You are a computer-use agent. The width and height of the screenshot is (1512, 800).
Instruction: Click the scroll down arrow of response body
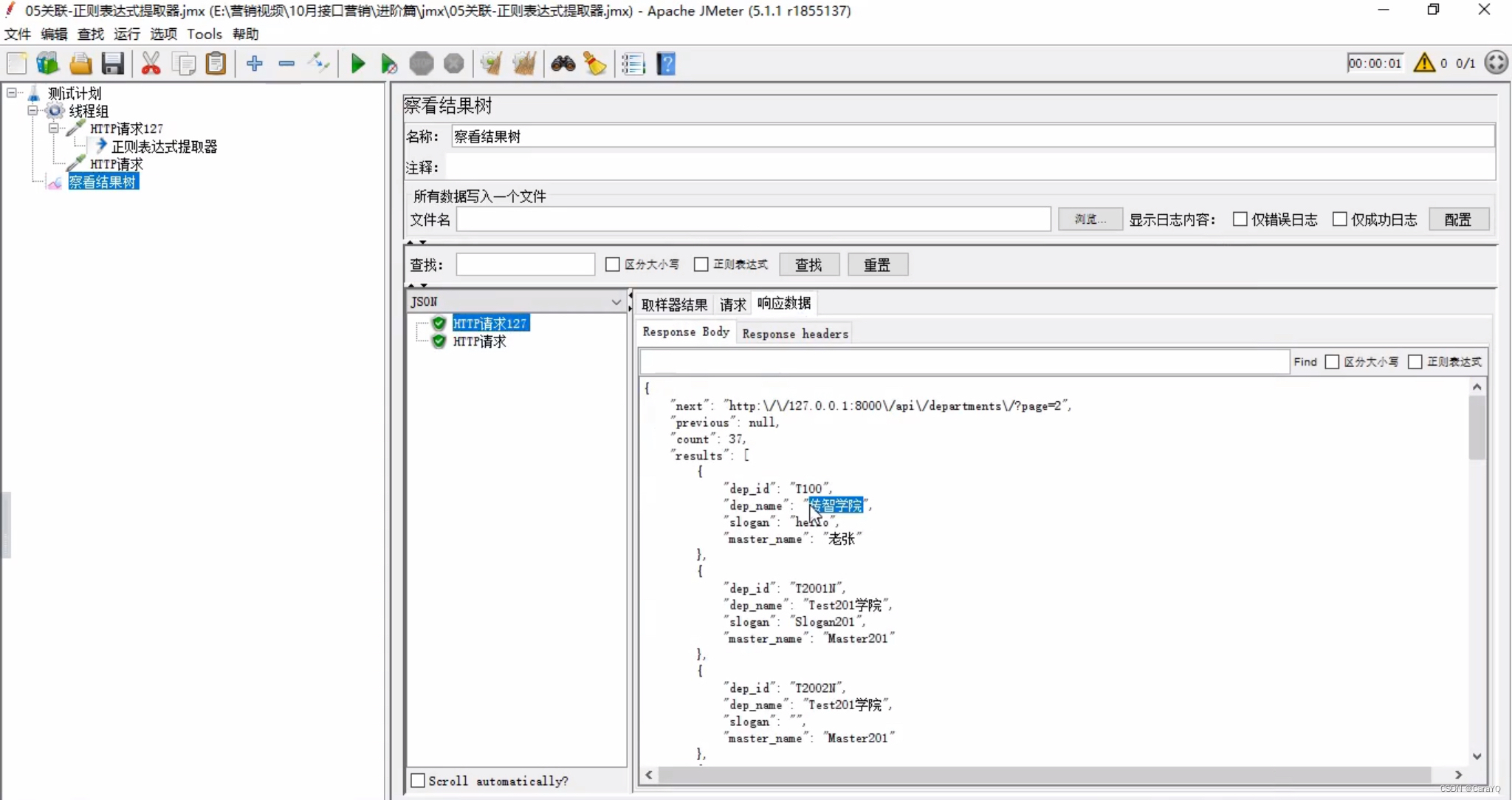(x=1477, y=756)
